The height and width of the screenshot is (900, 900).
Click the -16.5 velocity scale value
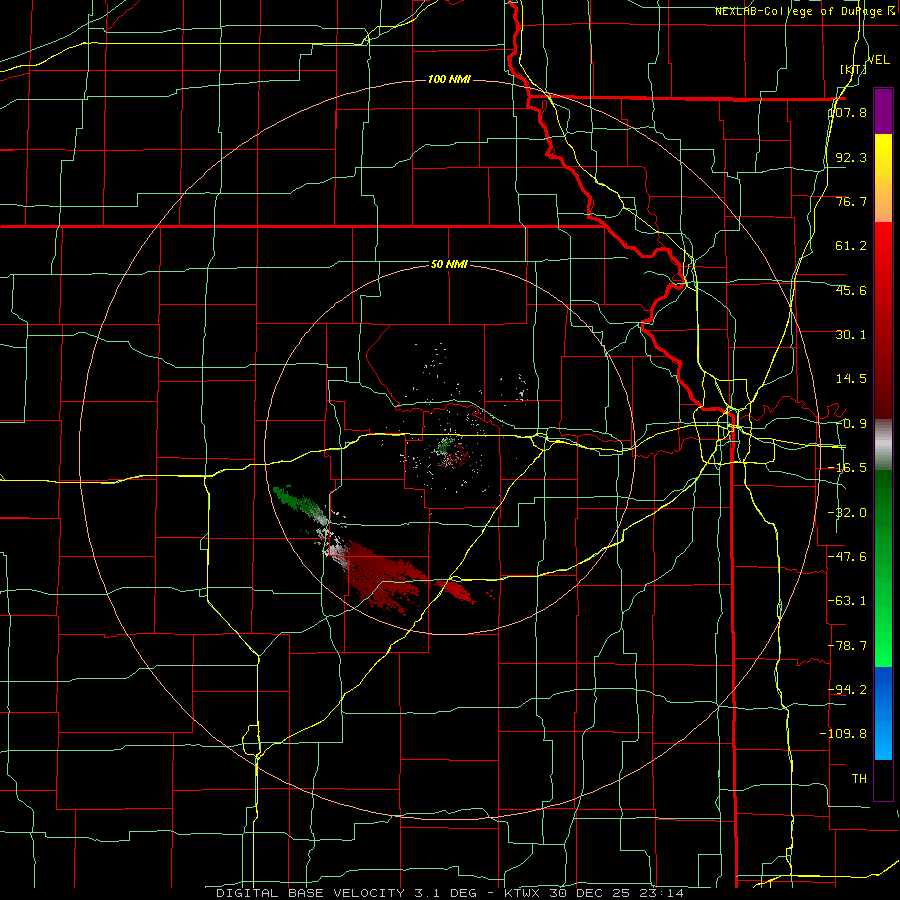pos(848,468)
